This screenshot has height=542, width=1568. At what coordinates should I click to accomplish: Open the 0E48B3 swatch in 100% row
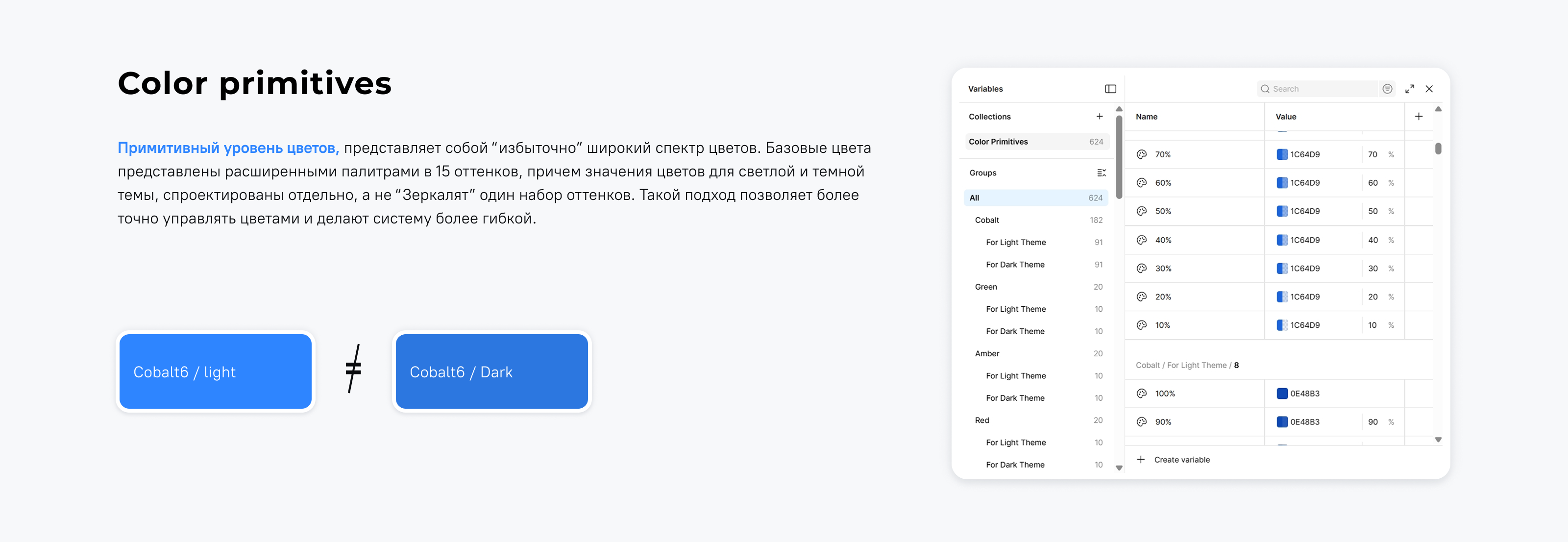click(x=1282, y=394)
